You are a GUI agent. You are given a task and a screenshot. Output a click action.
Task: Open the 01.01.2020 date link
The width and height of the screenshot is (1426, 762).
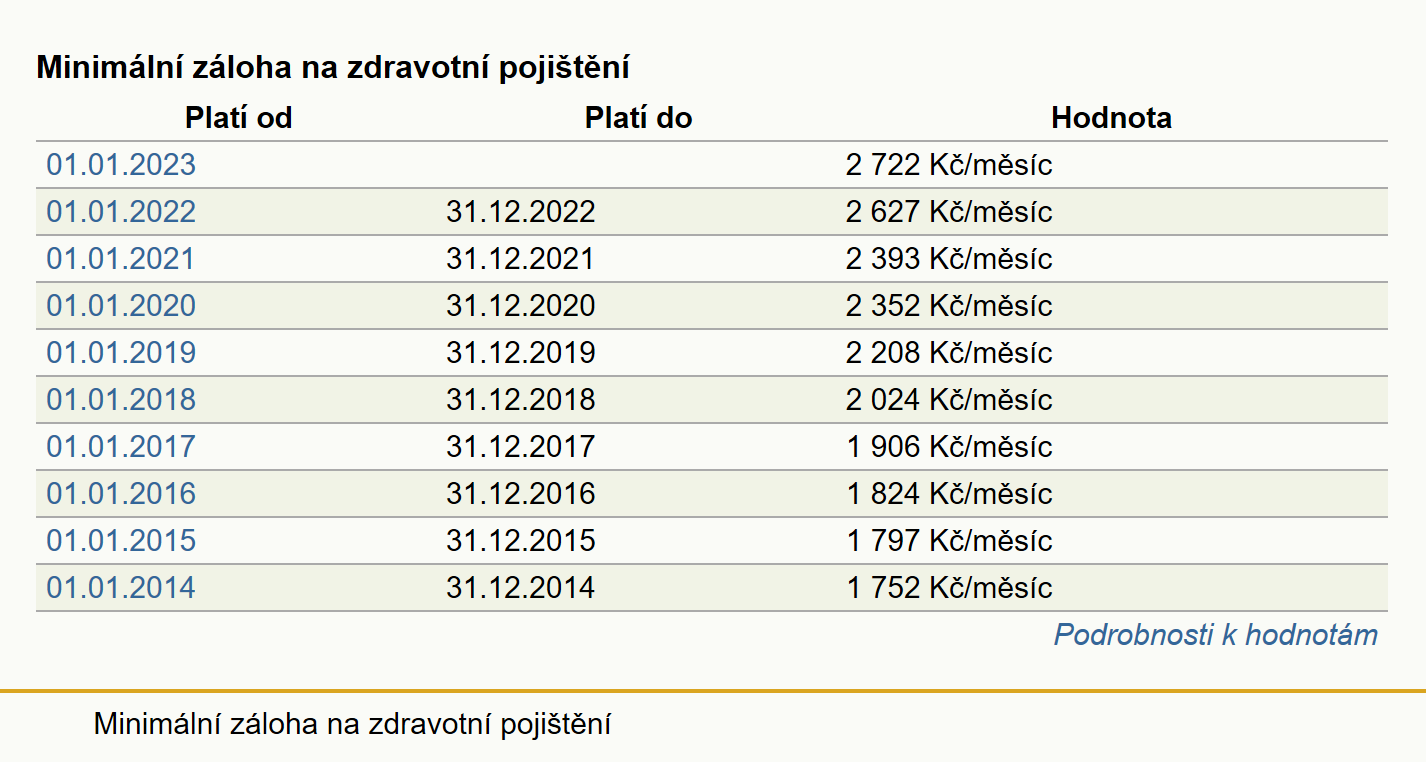pyautogui.click(x=121, y=306)
